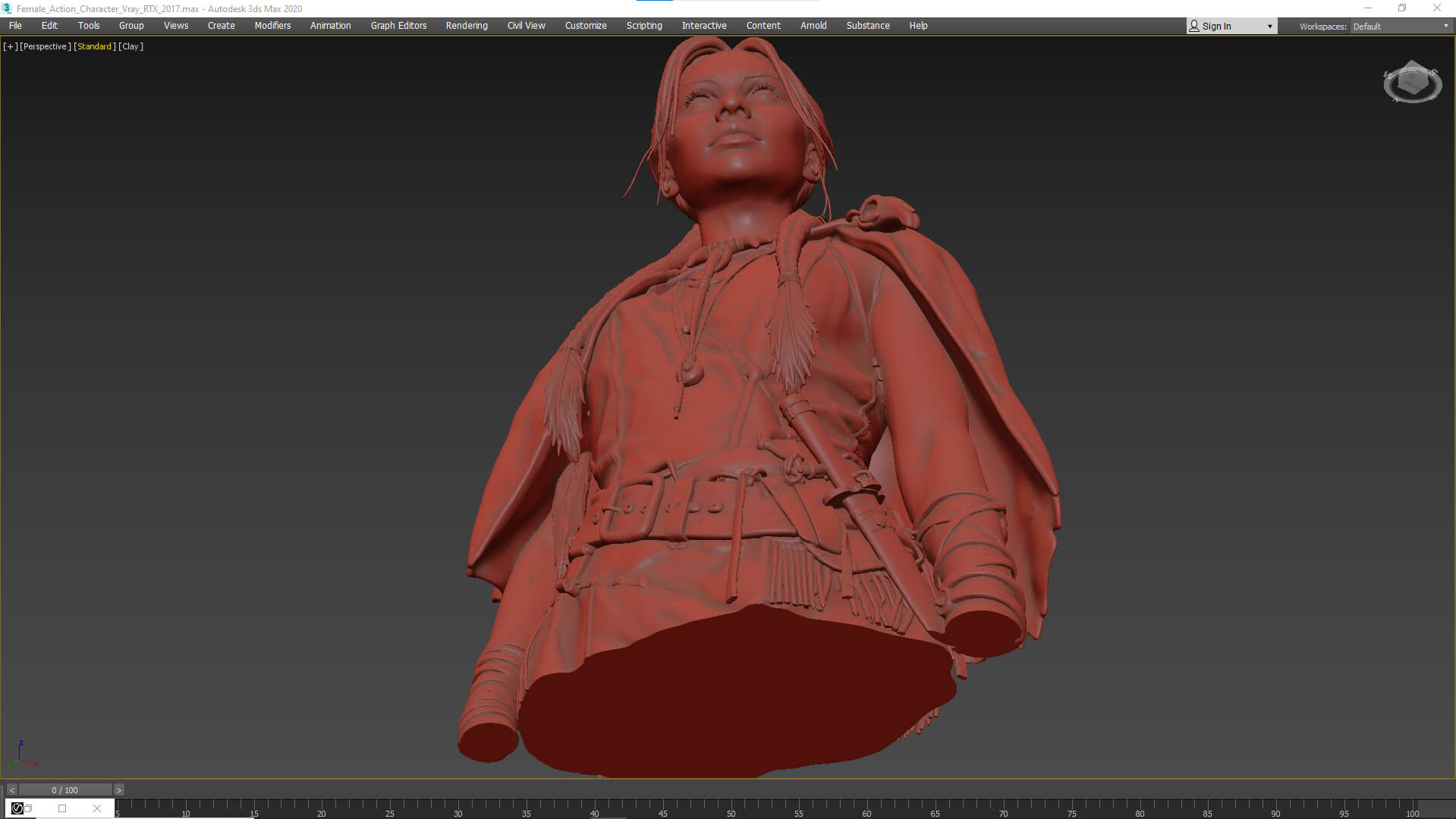Screen dimensions: 1456x819
Task: Click the Sign In user icon
Action: pyautogui.click(x=1194, y=26)
